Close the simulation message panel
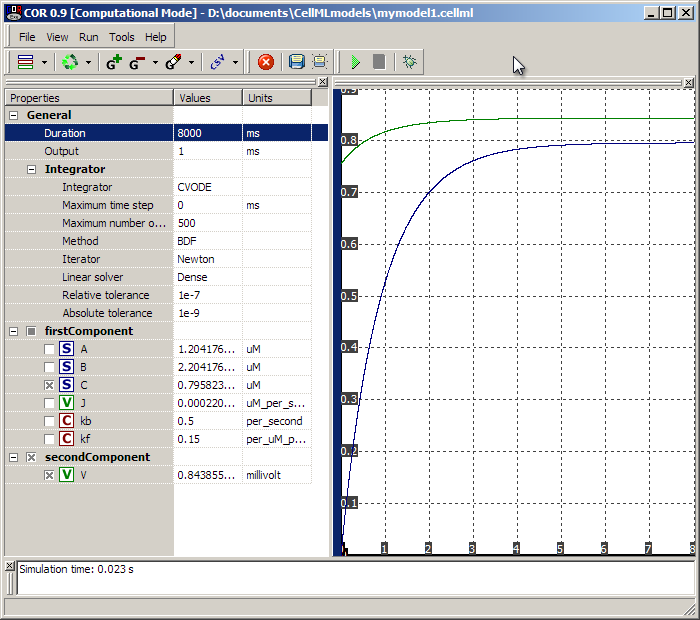Image resolution: width=700 pixels, height=620 pixels. point(9,566)
